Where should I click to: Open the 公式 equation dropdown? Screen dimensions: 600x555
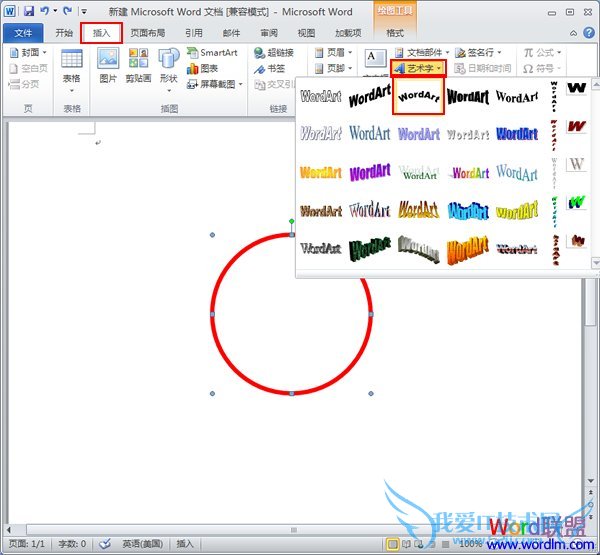coord(542,53)
